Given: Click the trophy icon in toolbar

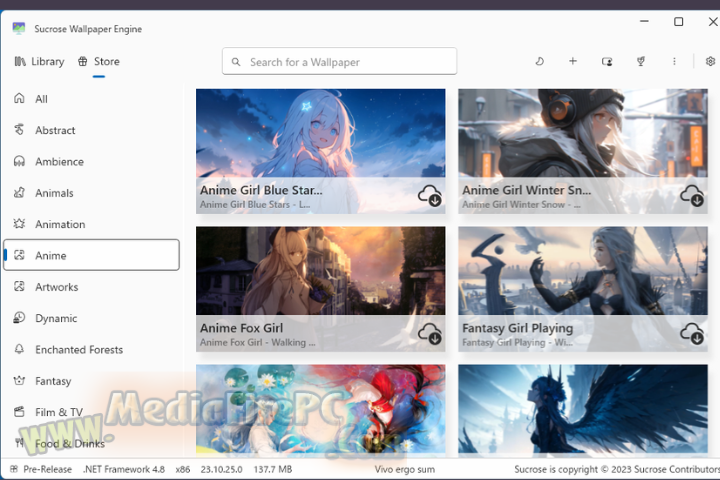Looking at the screenshot, I should pos(641,61).
